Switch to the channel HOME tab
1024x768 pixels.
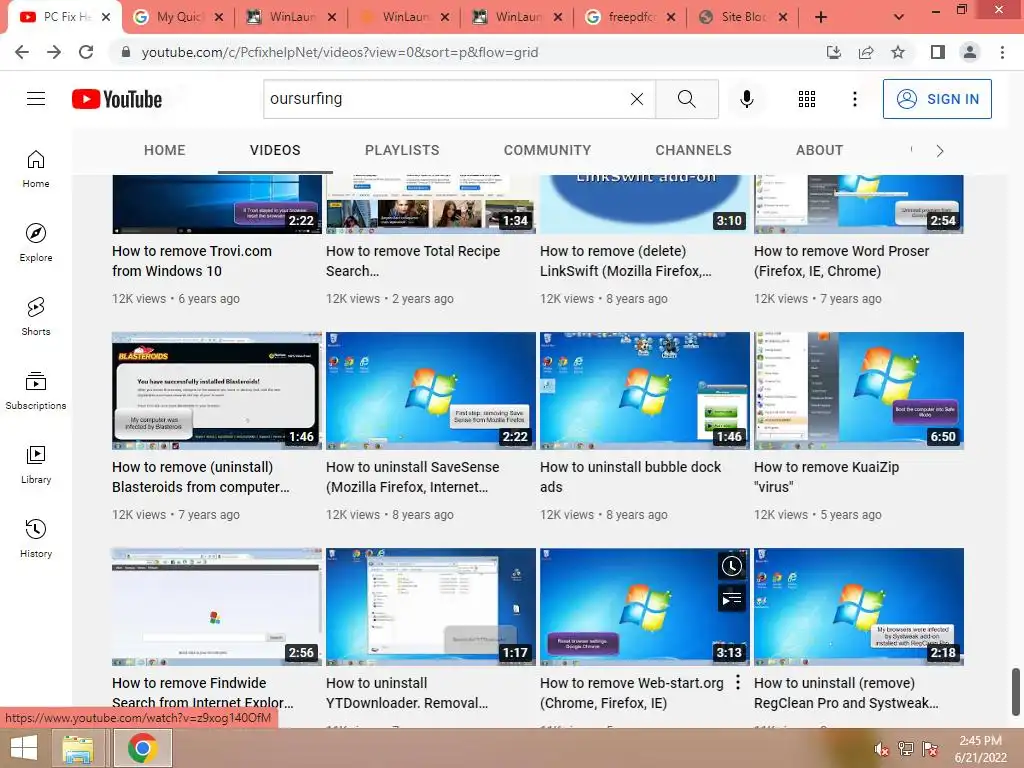click(165, 150)
